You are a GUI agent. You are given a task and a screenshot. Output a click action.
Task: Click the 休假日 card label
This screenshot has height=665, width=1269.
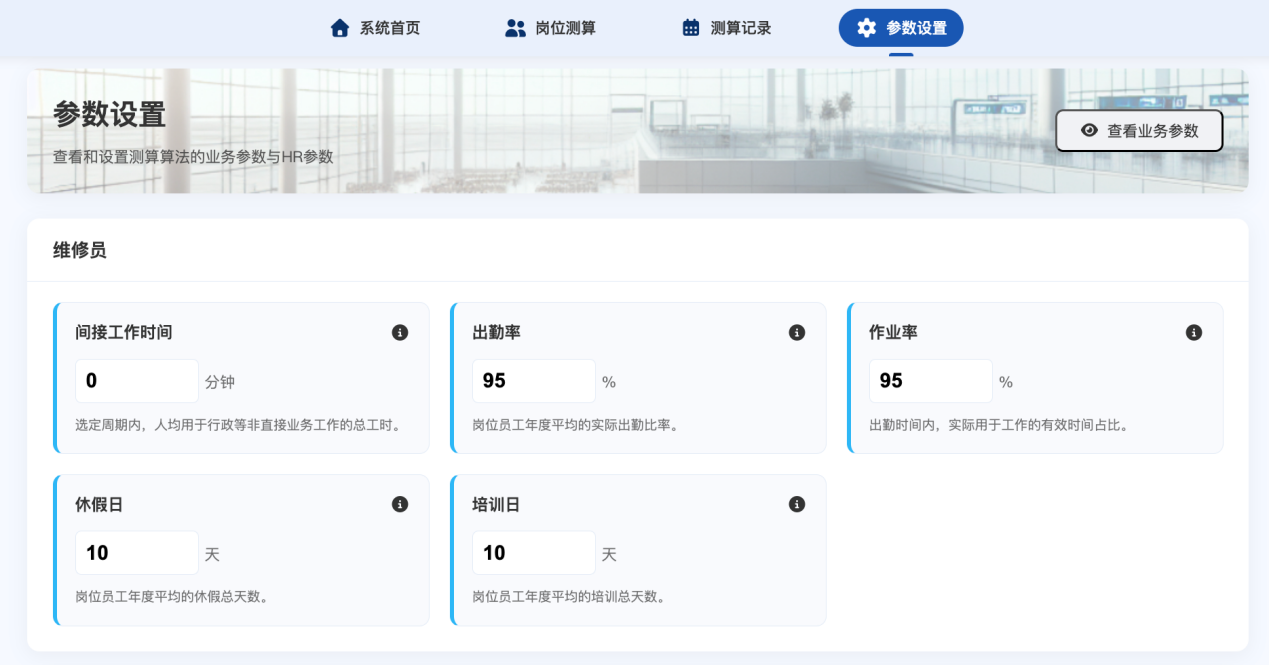(x=99, y=505)
